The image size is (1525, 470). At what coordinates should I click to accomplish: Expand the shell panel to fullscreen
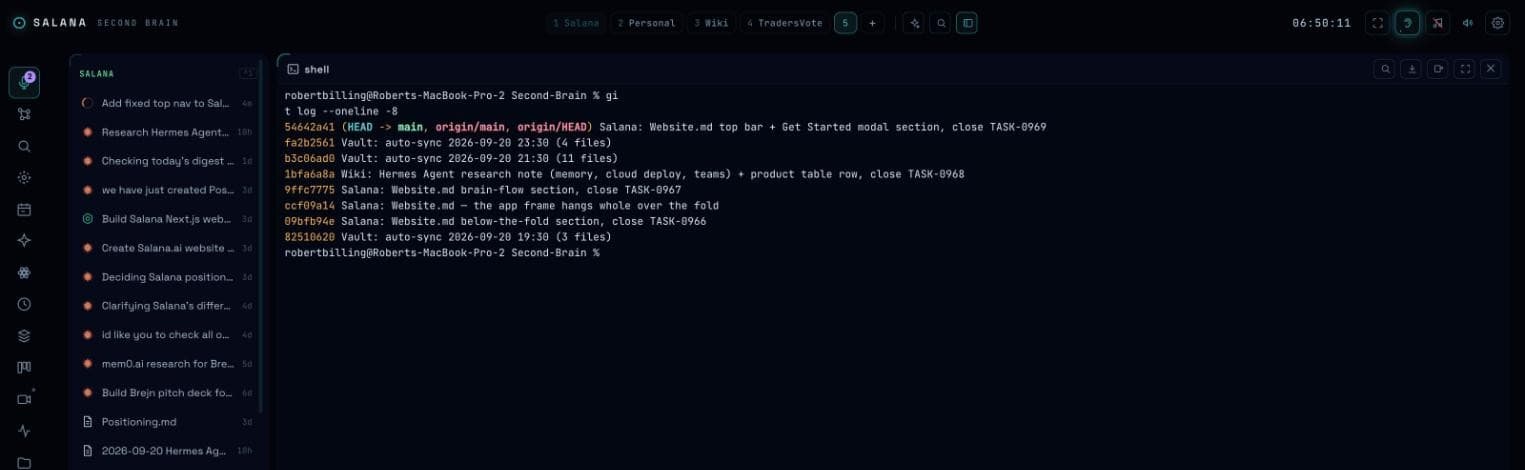pyautogui.click(x=1465, y=69)
